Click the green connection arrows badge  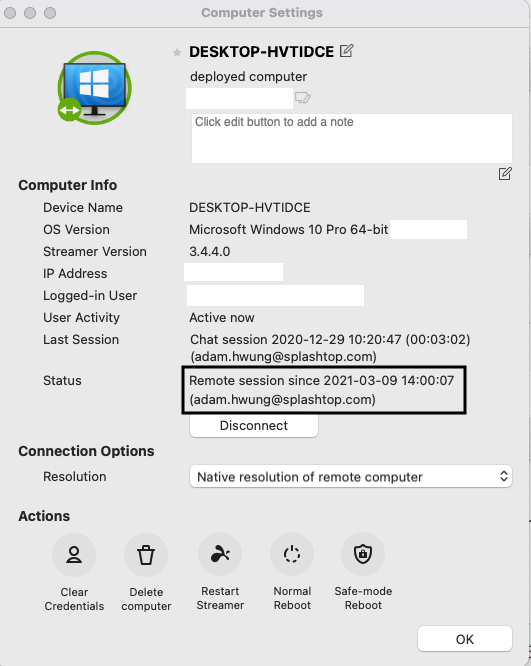click(x=69, y=110)
